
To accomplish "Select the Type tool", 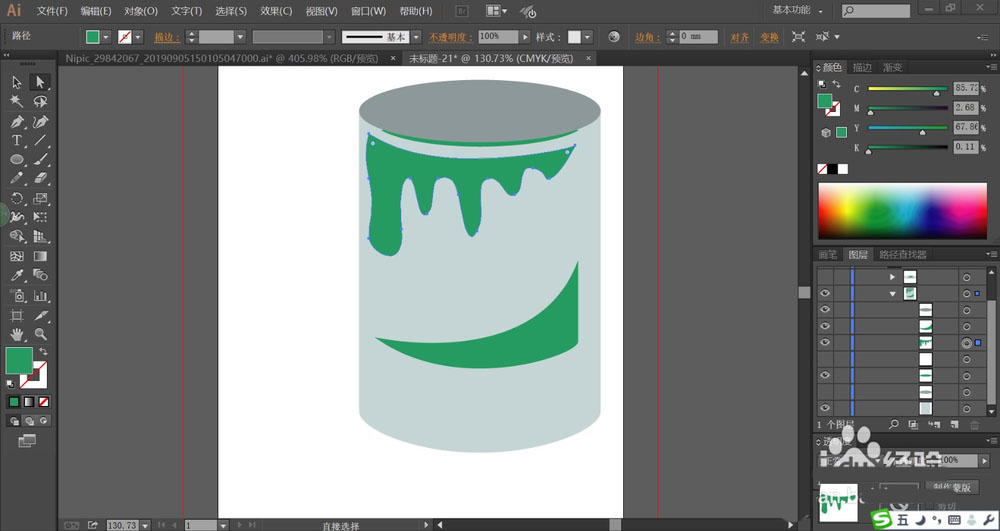I will coord(17,140).
